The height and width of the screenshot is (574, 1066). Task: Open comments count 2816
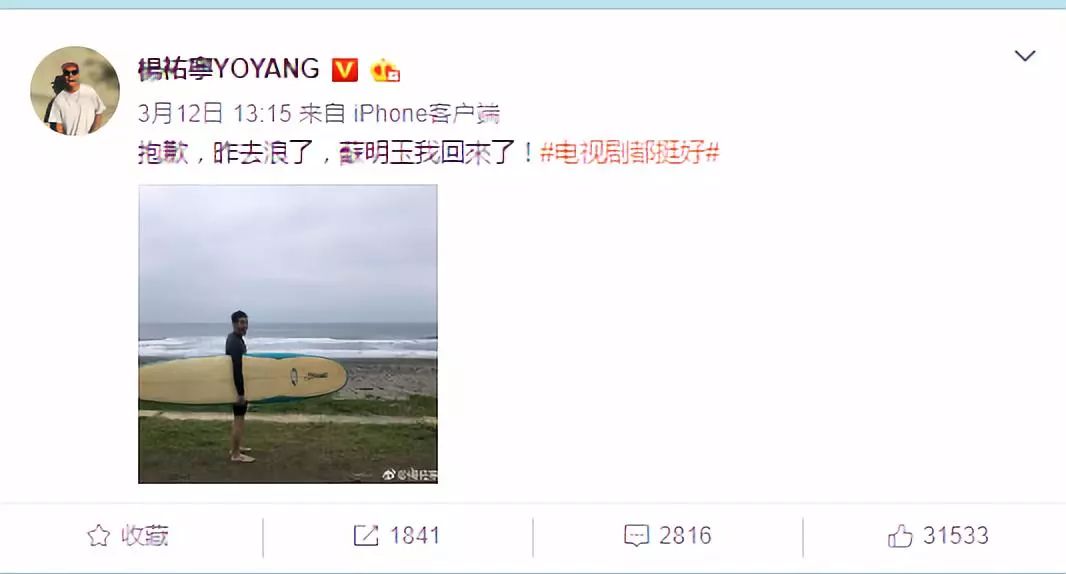click(685, 536)
